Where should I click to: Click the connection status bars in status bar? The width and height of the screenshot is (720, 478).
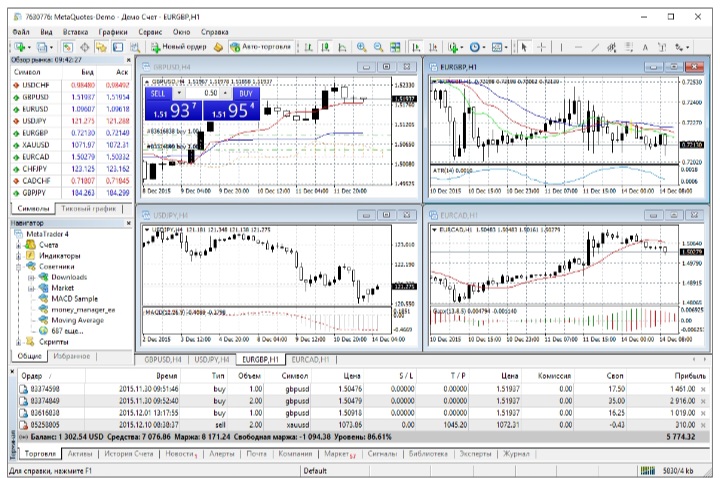coord(648,470)
